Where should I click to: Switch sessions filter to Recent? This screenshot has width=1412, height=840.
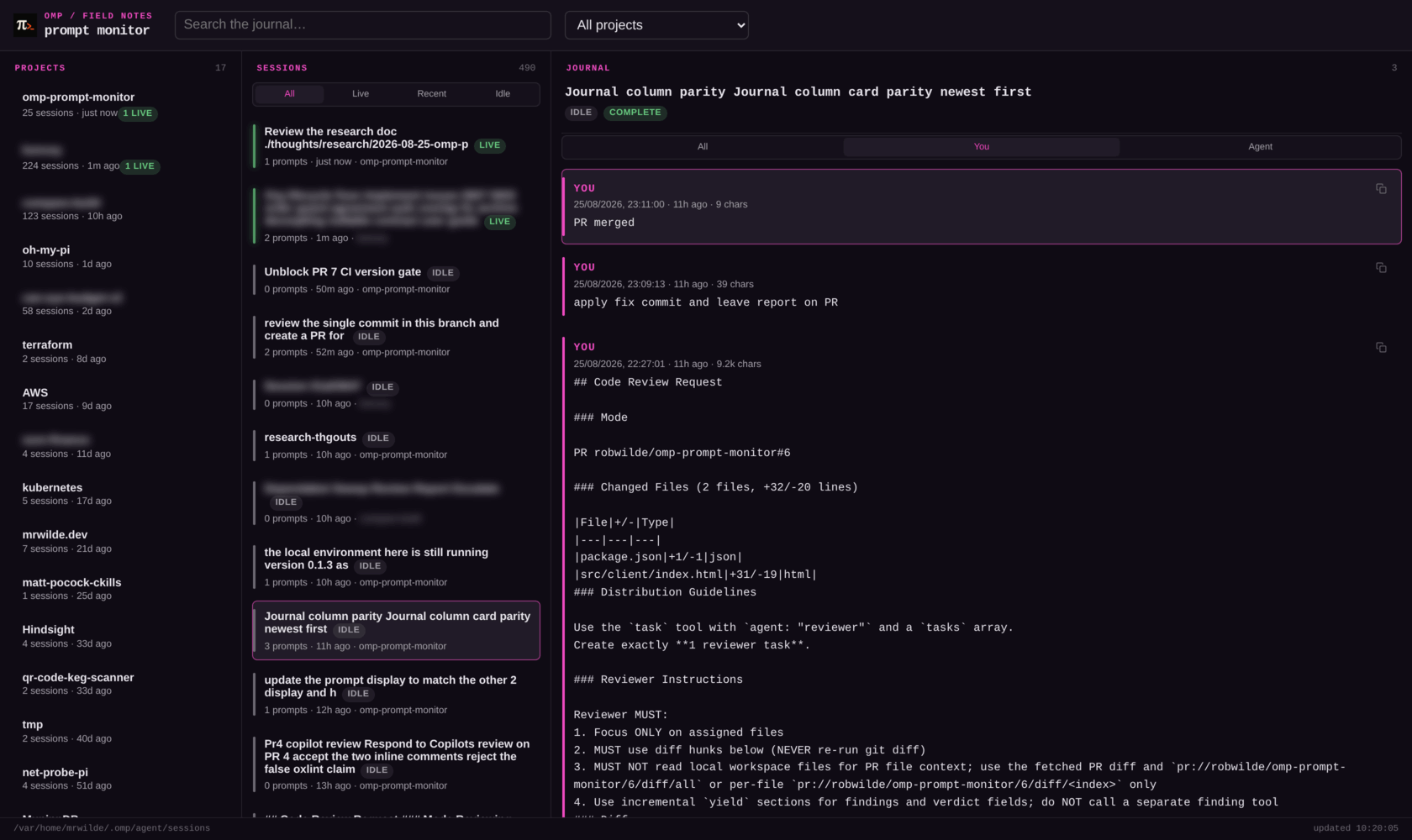(431, 94)
